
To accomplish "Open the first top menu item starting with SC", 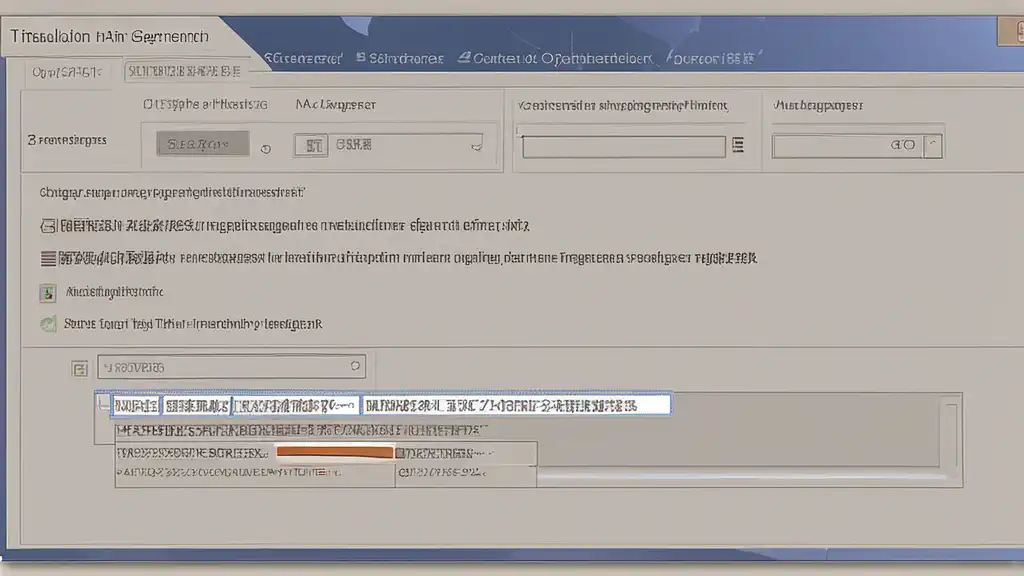I will coord(303,58).
